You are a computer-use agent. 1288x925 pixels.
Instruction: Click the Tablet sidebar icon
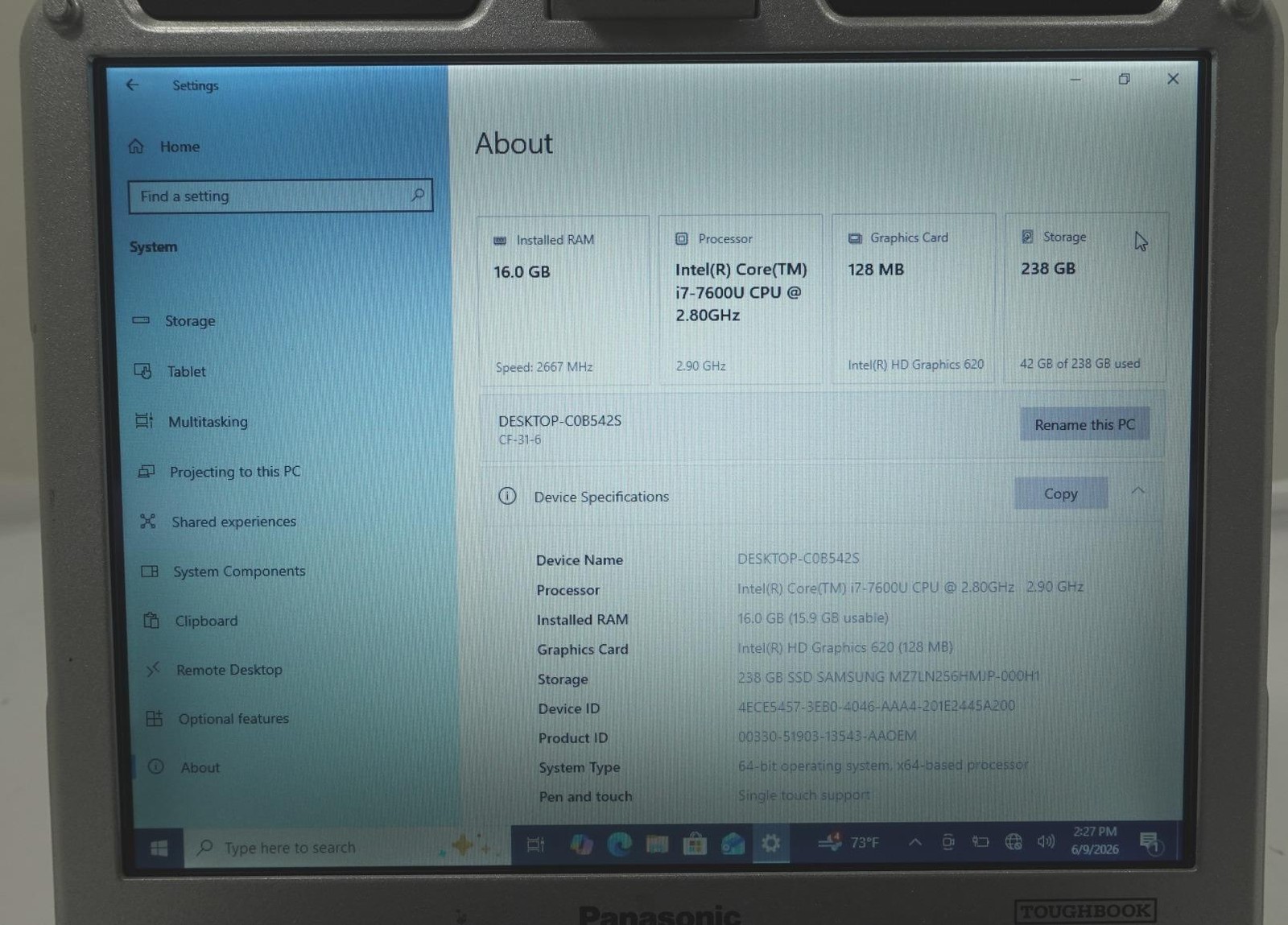coord(142,370)
